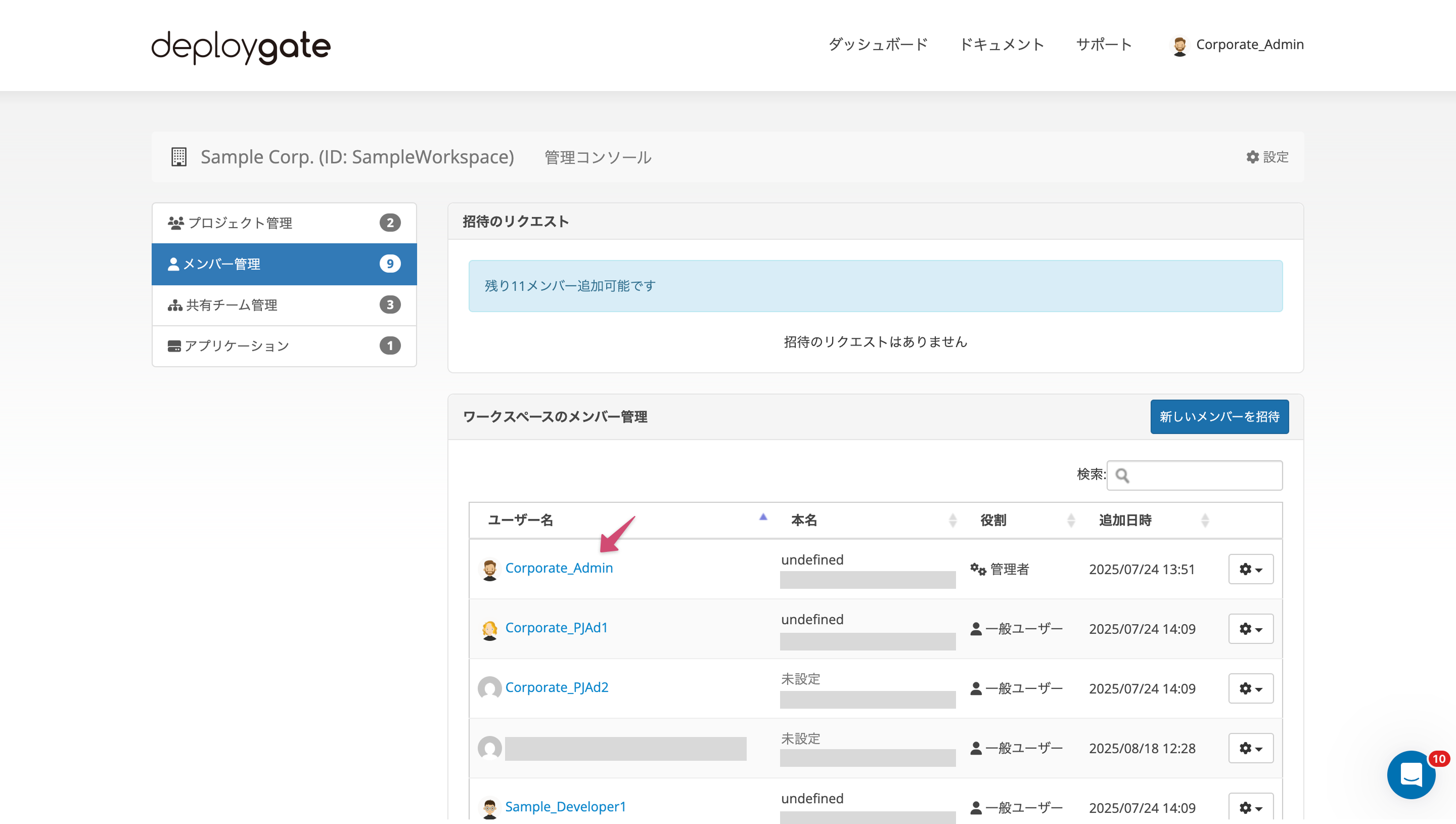Click inside the member search input field

pyautogui.click(x=1194, y=475)
